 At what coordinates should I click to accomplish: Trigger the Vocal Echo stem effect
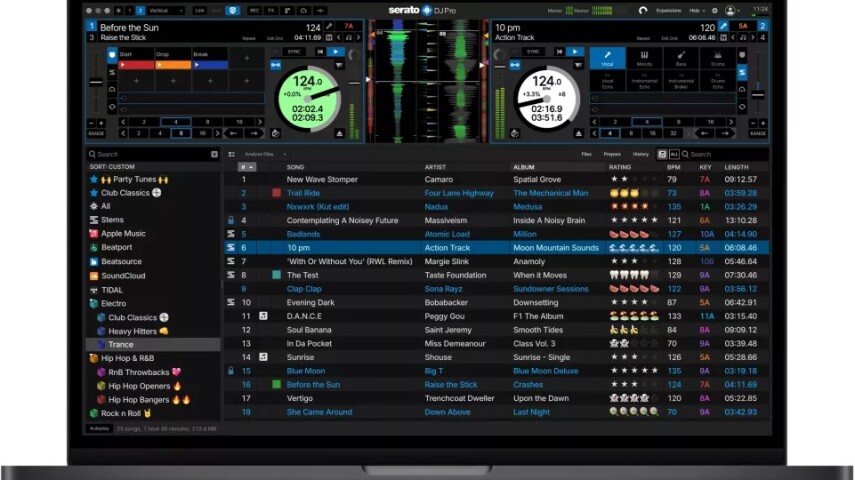pos(607,80)
